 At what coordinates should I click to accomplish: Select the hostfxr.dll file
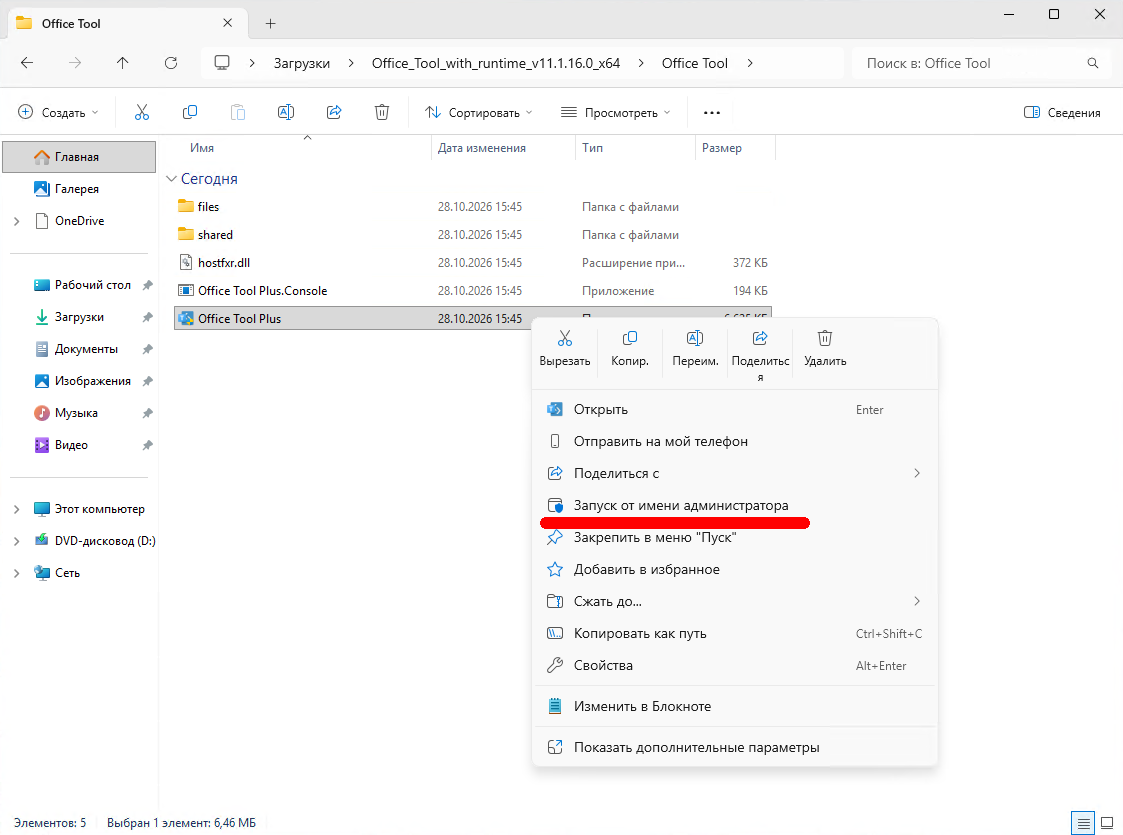click(x=473, y=263)
